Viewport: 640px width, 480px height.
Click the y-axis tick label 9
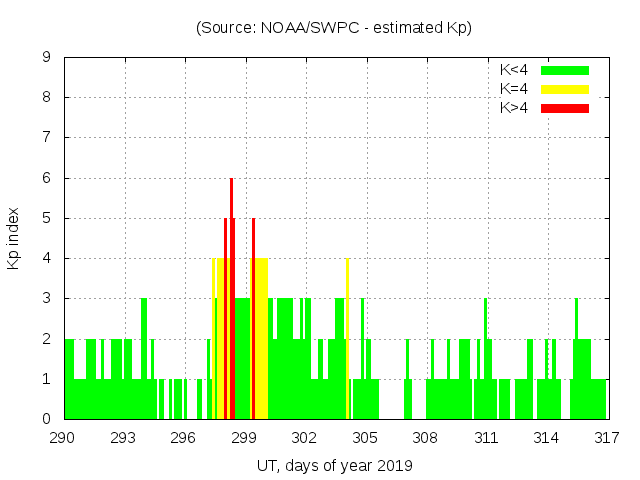[x=47, y=58]
